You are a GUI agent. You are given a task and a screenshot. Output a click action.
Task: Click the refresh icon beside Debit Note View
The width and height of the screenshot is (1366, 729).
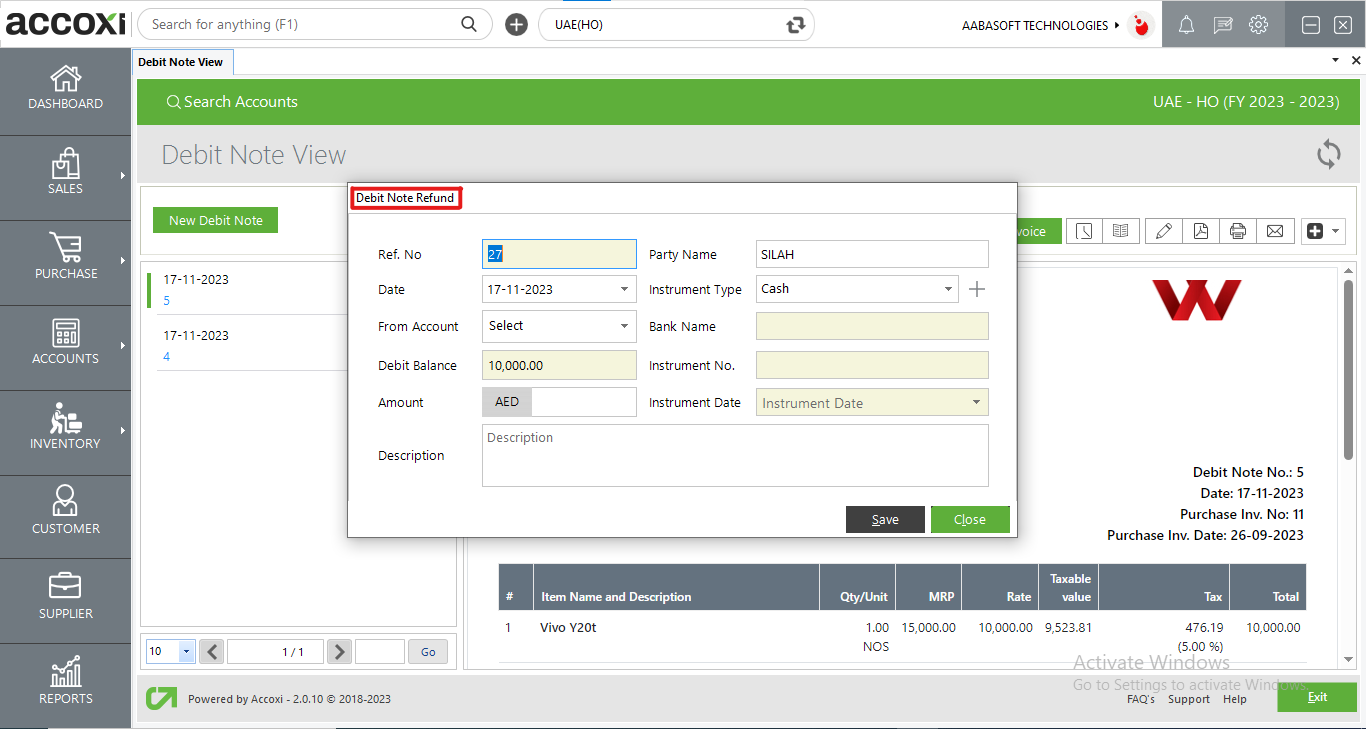point(1328,154)
